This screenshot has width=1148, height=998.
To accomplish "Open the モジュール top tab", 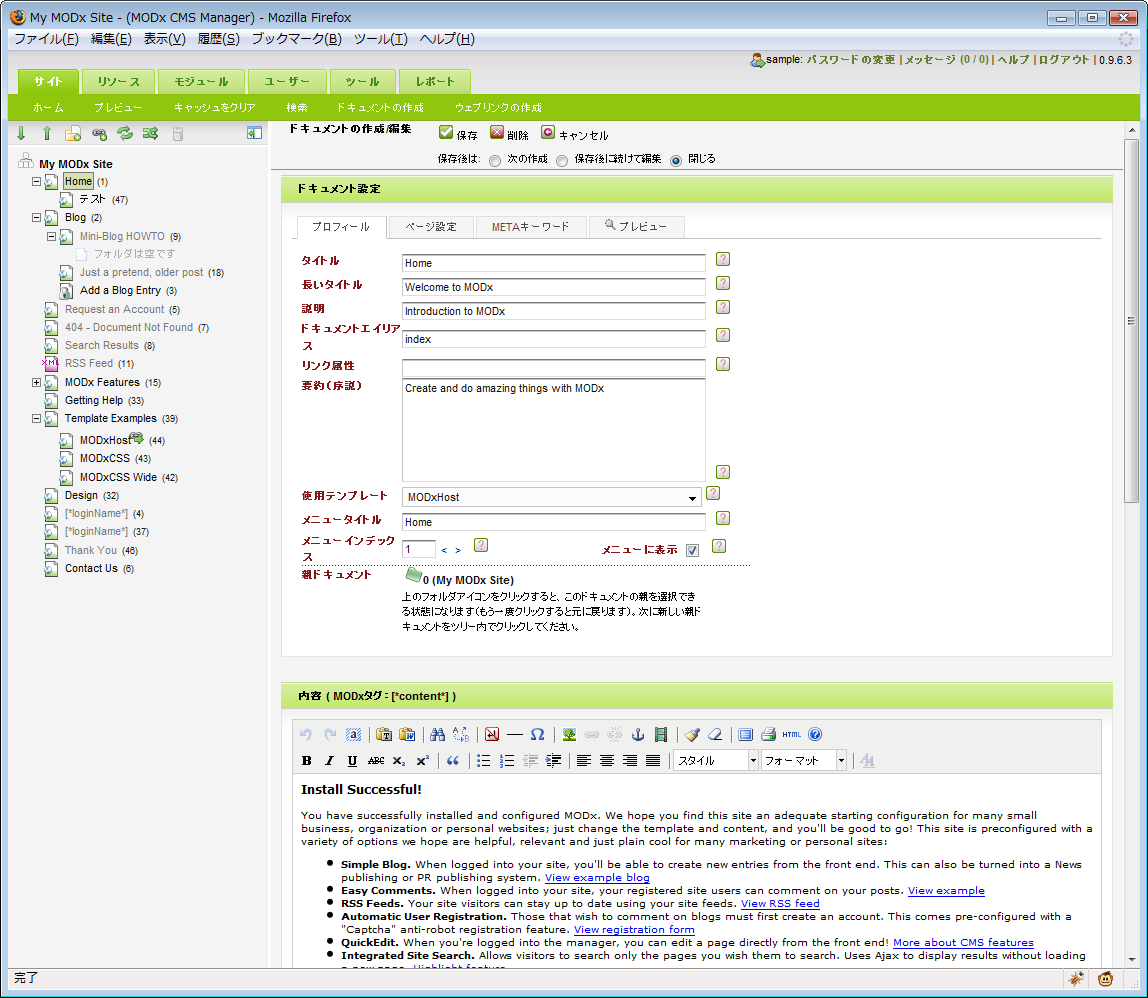I will pos(201,82).
